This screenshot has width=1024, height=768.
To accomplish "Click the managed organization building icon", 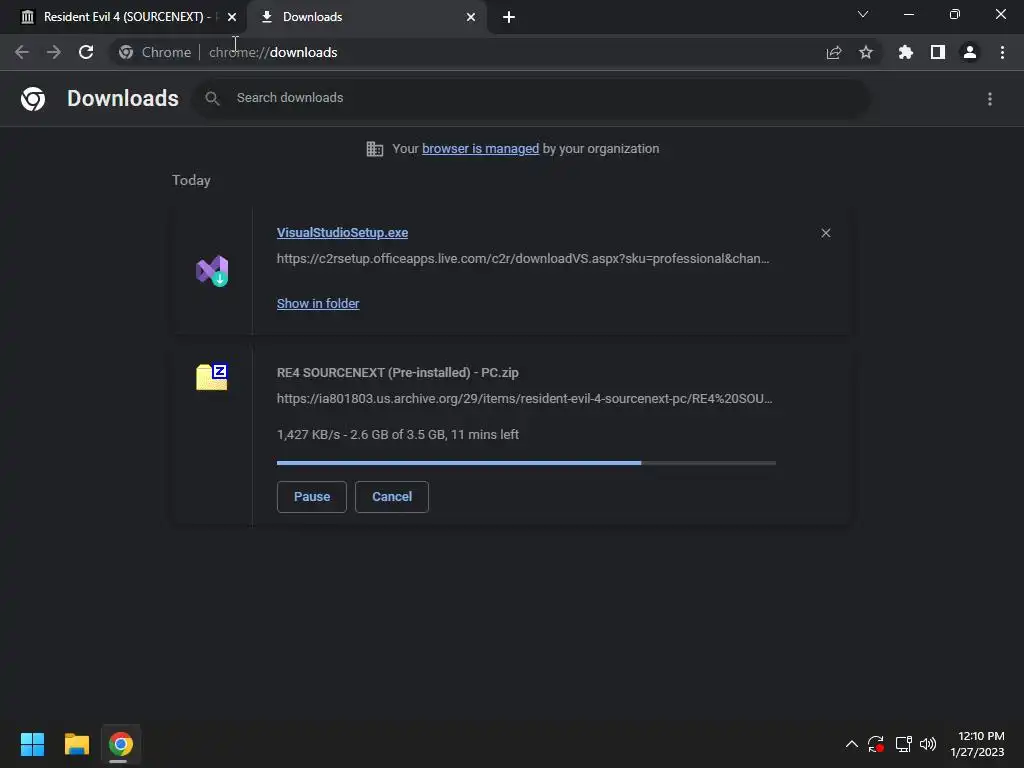I will 375,149.
